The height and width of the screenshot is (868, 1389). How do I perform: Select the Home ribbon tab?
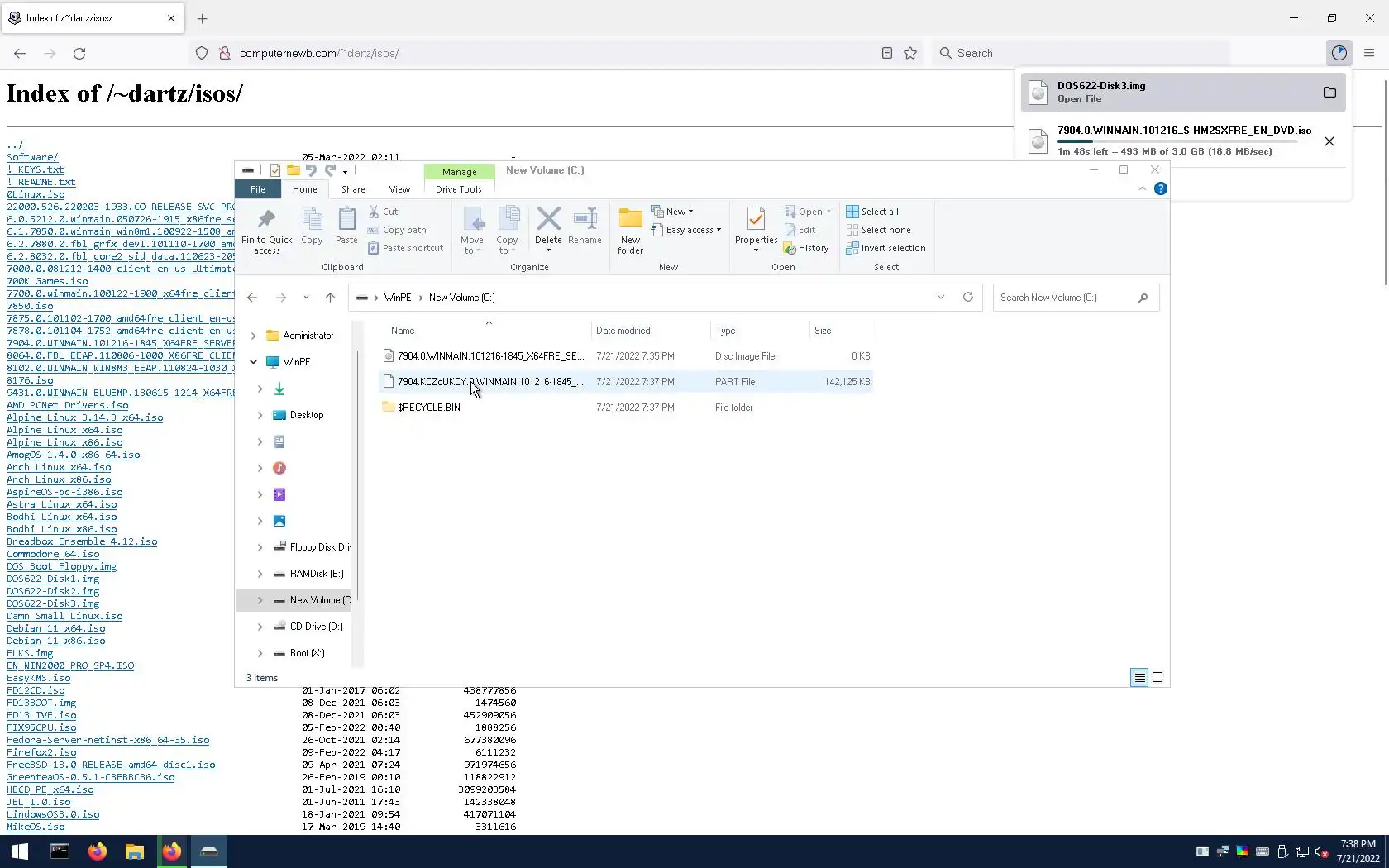pyautogui.click(x=304, y=189)
